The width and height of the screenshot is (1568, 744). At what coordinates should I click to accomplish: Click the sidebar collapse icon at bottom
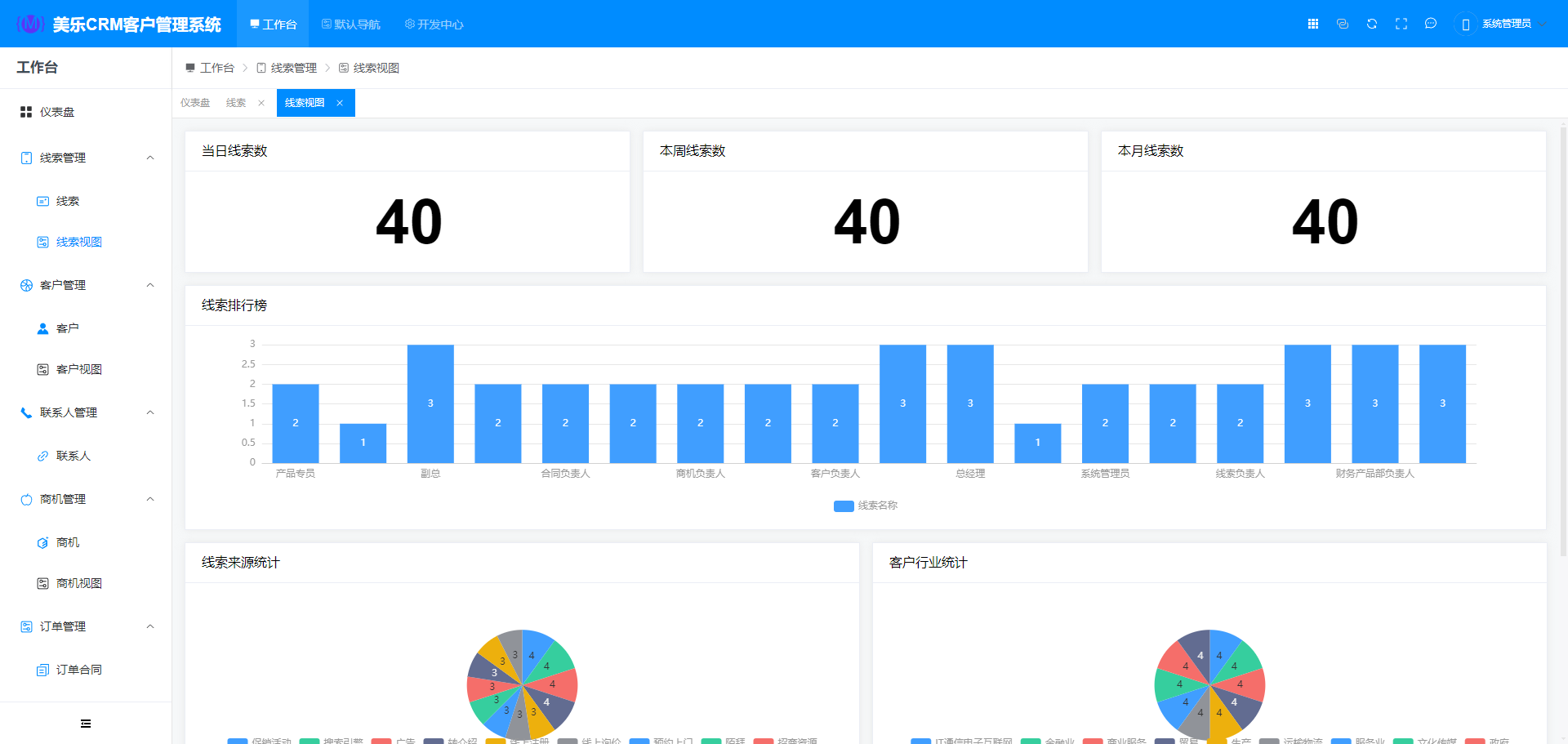pos(86,724)
